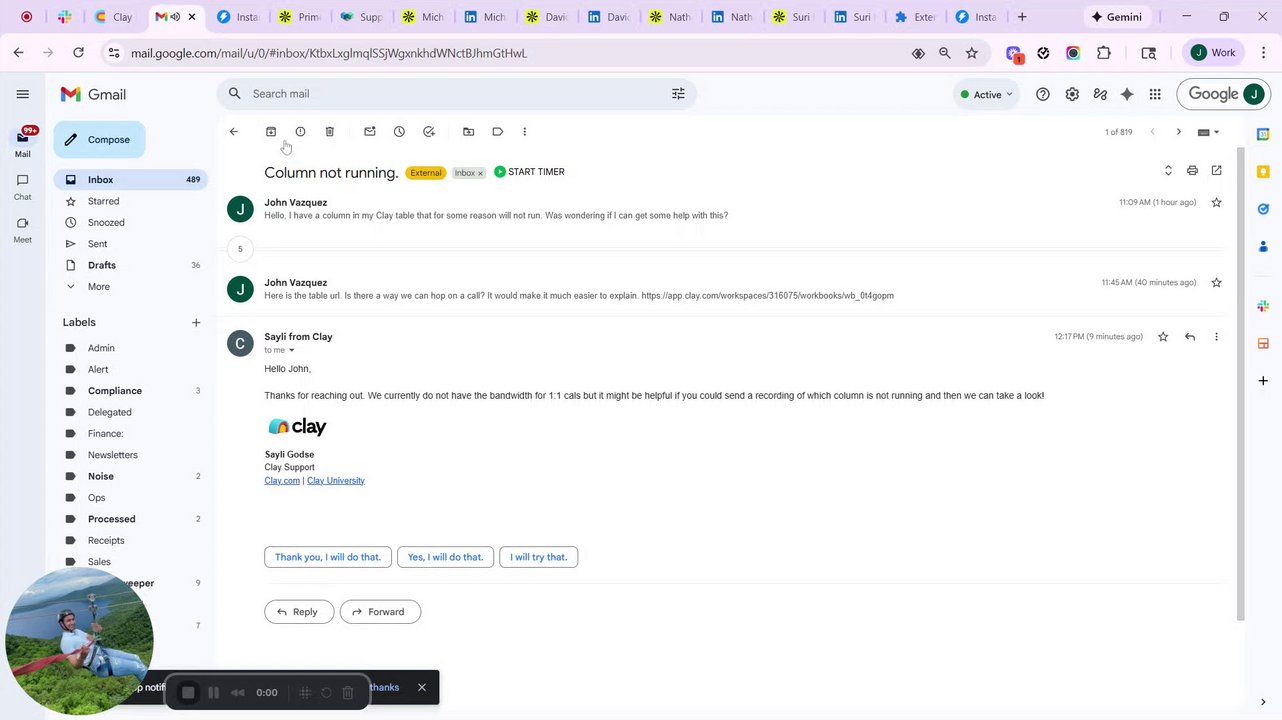Print all messages in the thread

point(1192,171)
